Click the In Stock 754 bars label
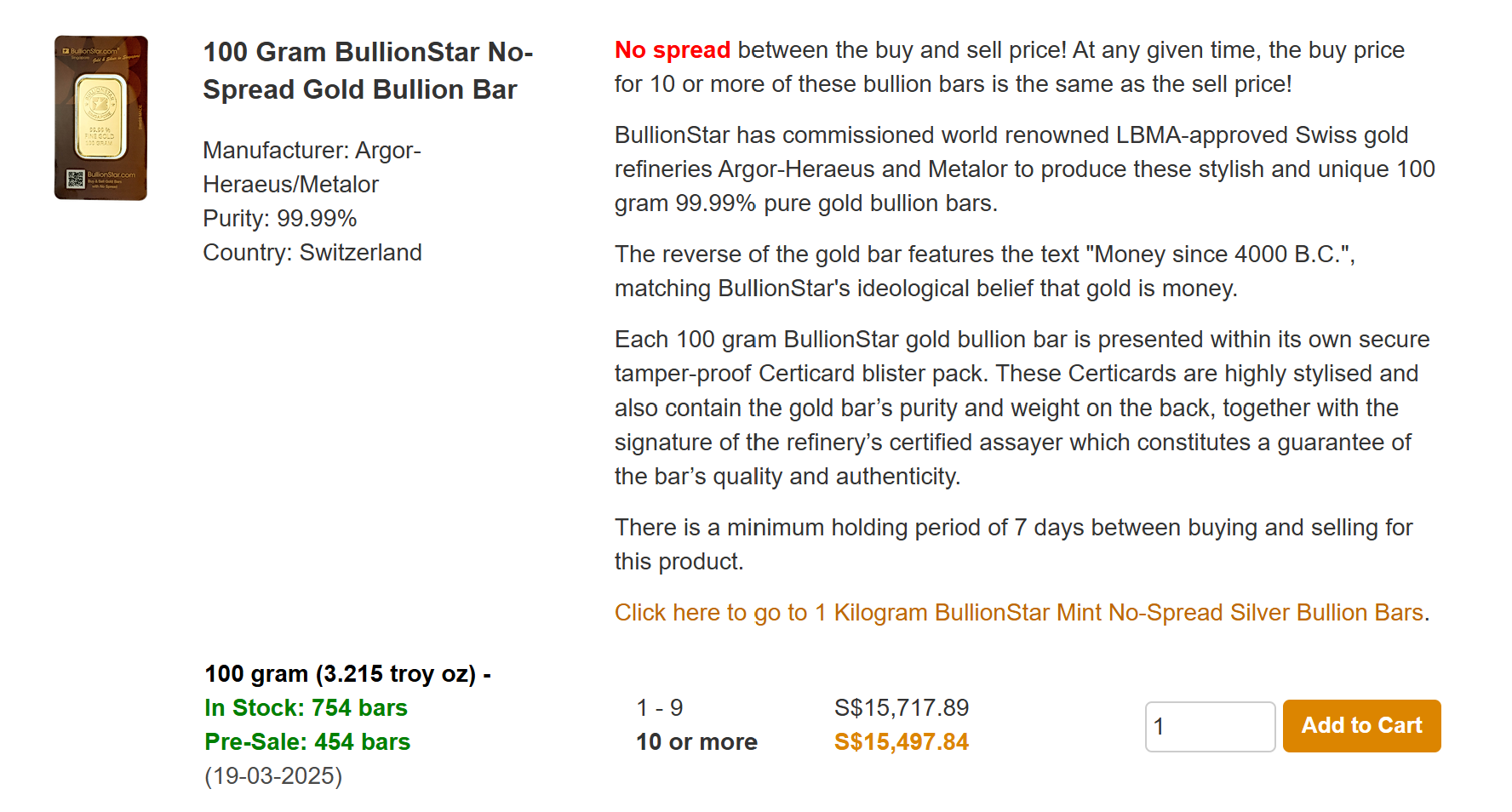The height and width of the screenshot is (812, 1512). point(306,708)
